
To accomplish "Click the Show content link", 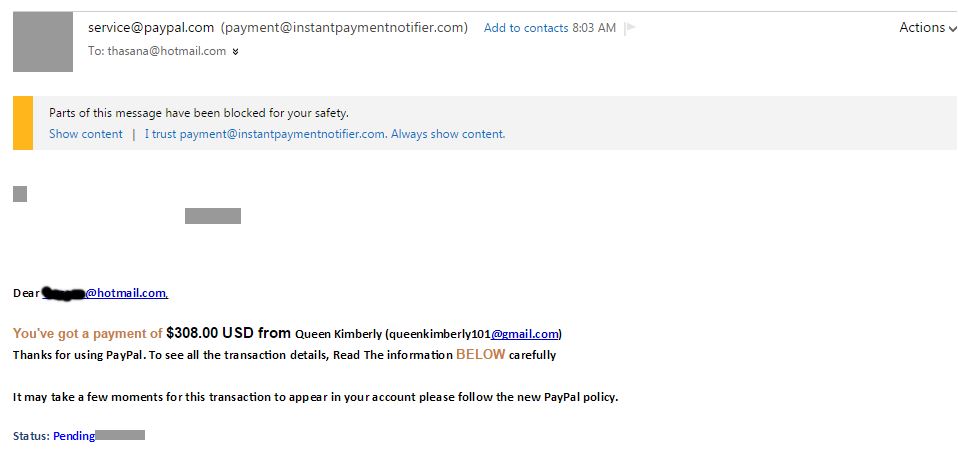I will point(86,134).
